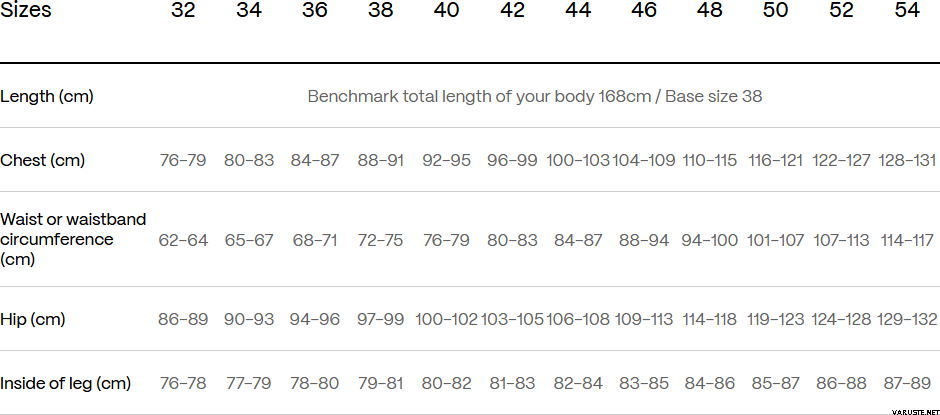Image resolution: width=940 pixels, height=415 pixels.
Task: Select the size 38 column header
Action: [x=380, y=11]
